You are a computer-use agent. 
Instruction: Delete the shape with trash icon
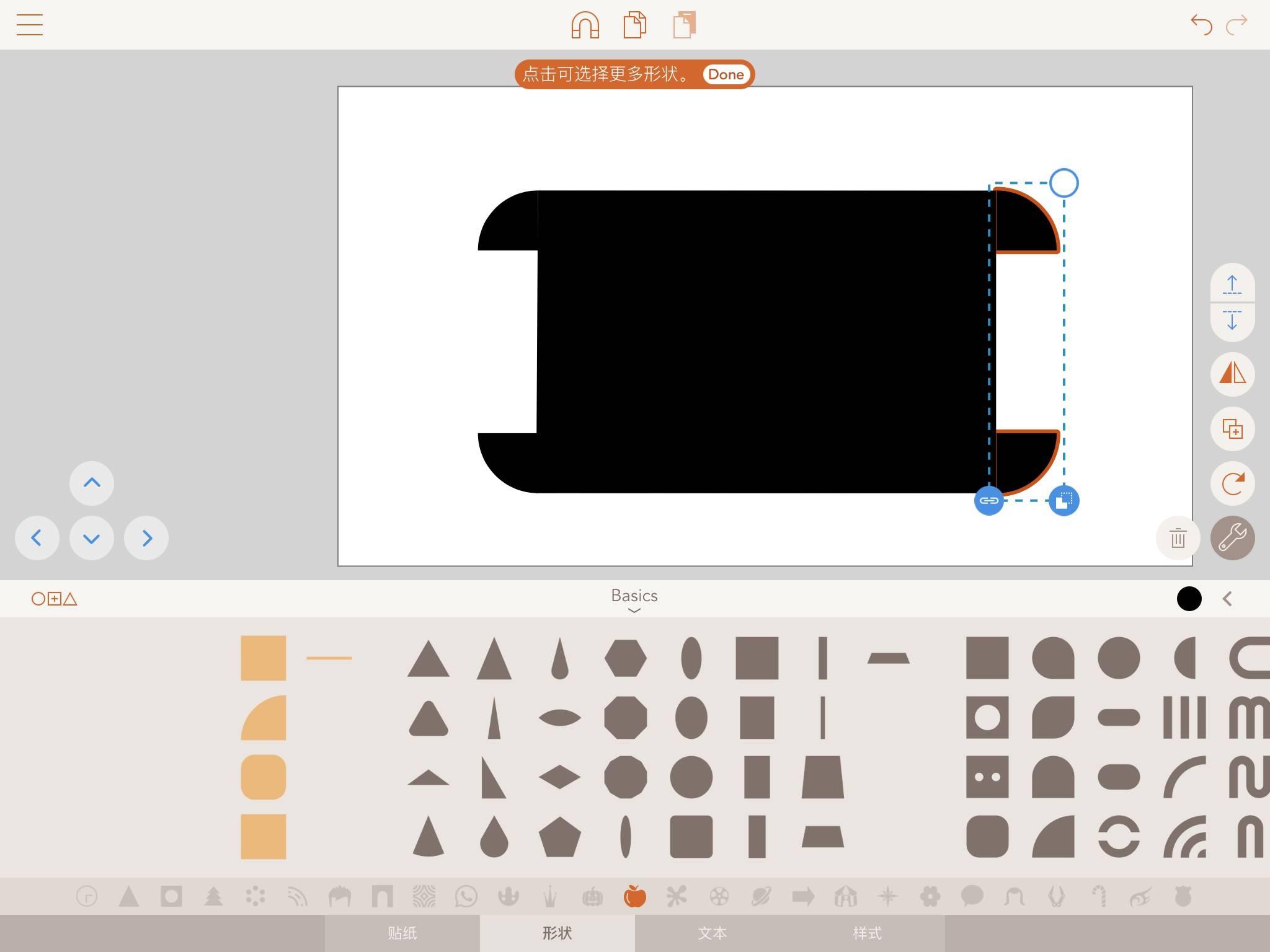1178,537
